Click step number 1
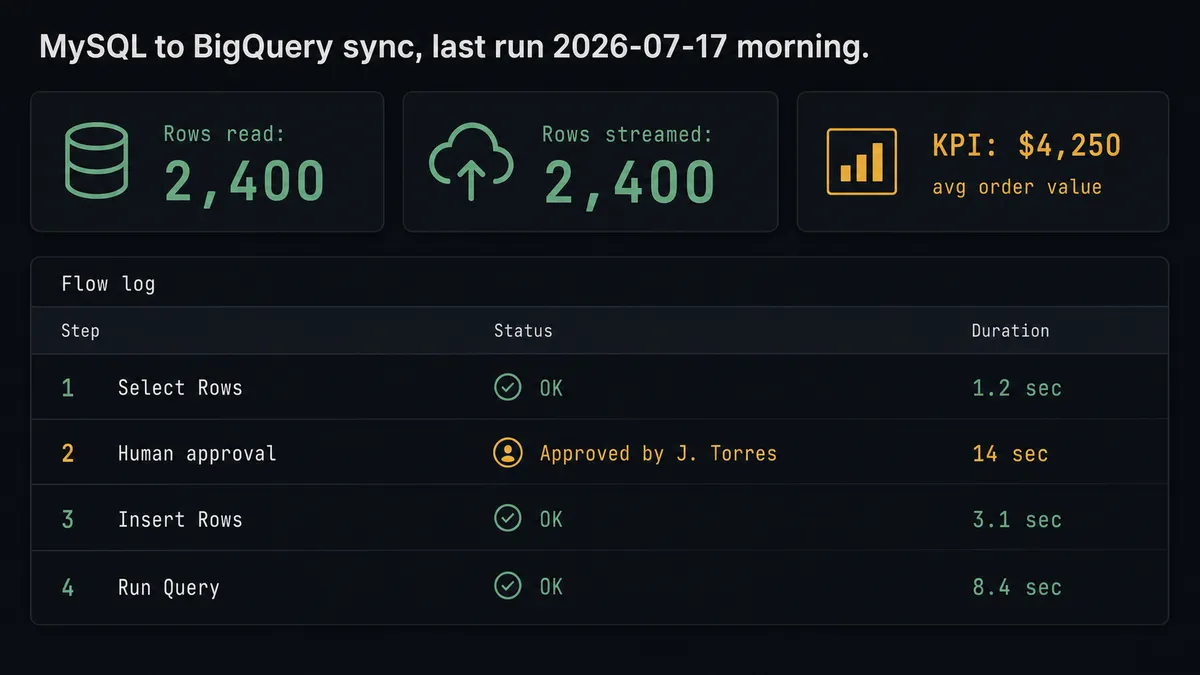This screenshot has height=675, width=1200. pos(68,388)
